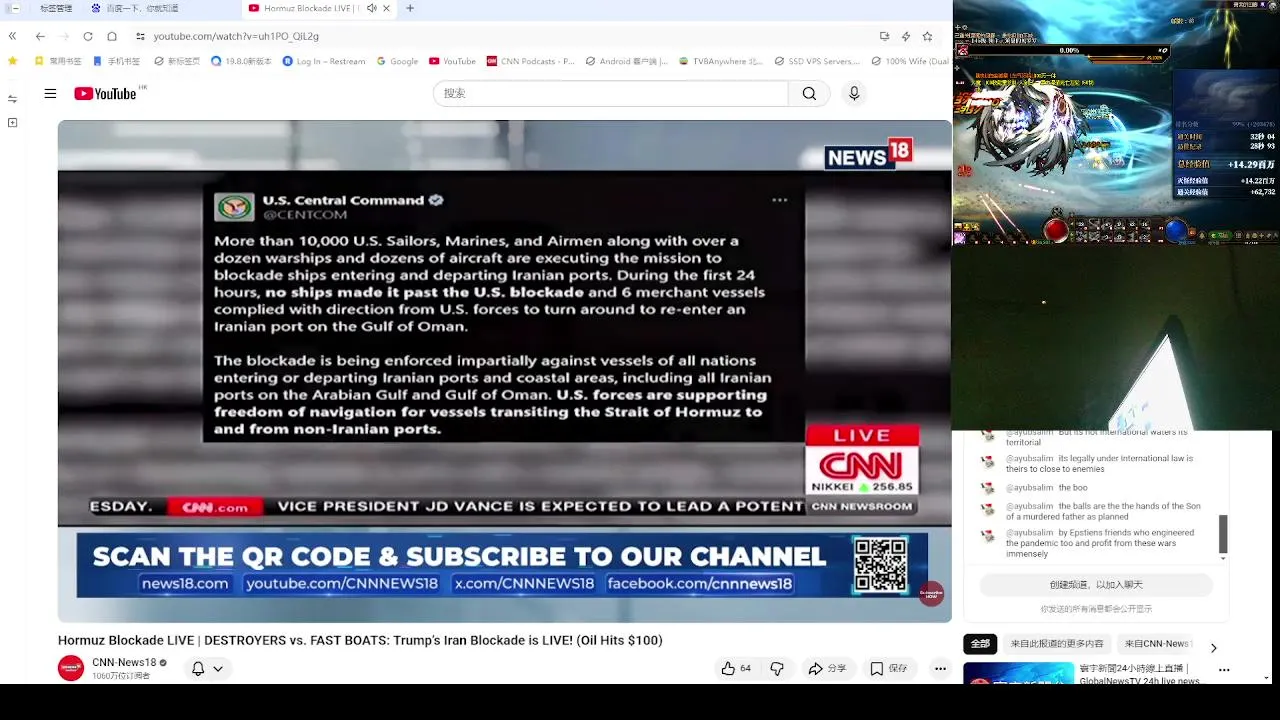The width and height of the screenshot is (1280, 720).
Task: Open the Google bookmark
Action: point(397,61)
